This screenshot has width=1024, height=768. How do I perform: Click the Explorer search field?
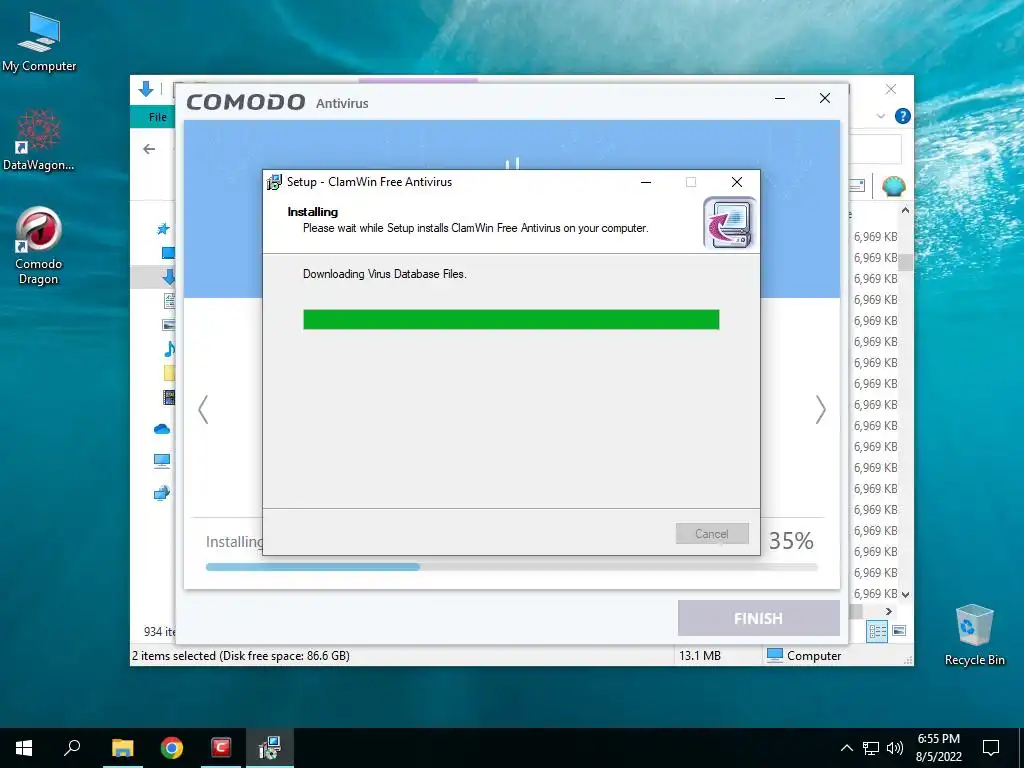tap(875, 150)
